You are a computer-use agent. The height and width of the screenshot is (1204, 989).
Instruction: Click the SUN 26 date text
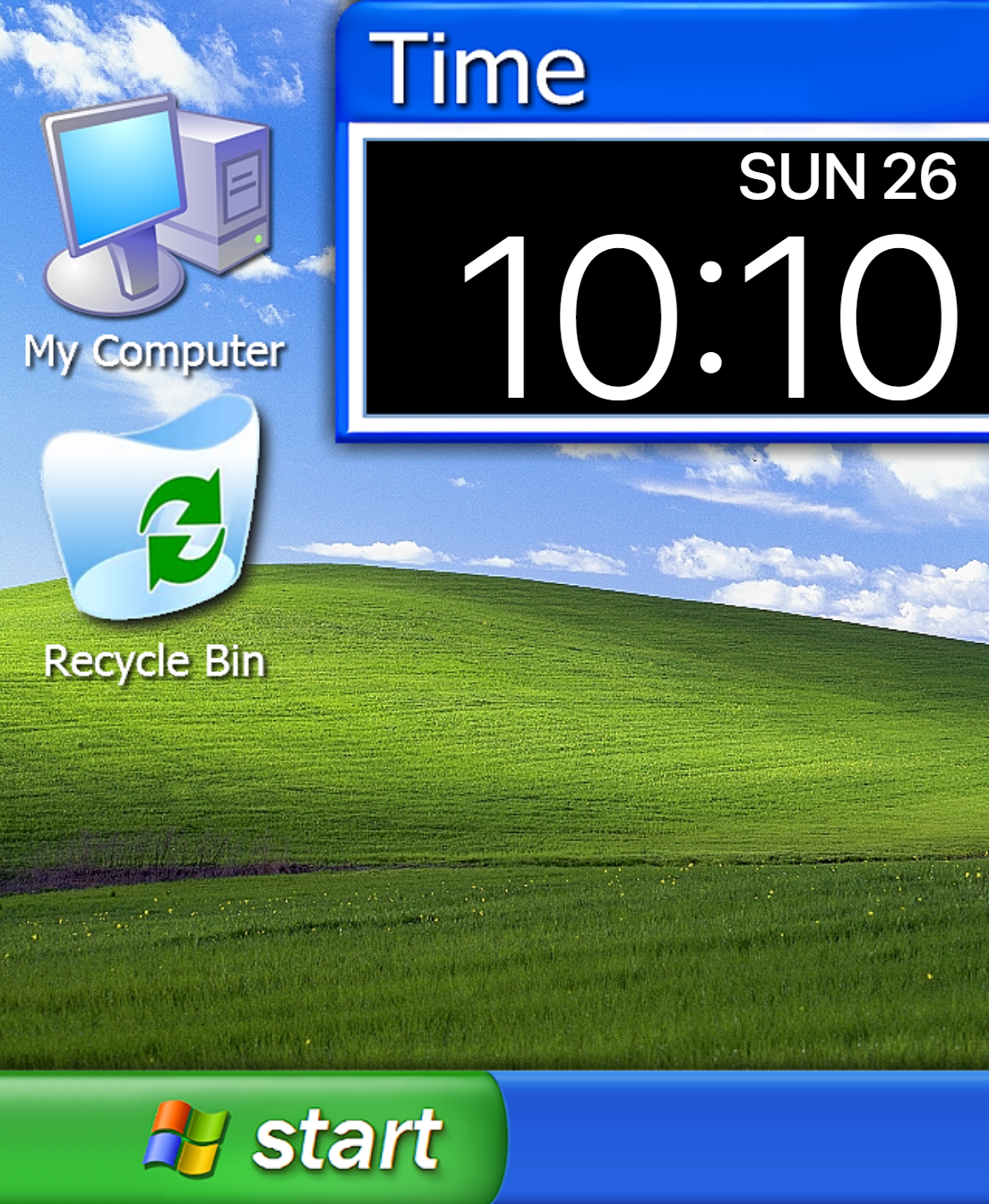[847, 176]
